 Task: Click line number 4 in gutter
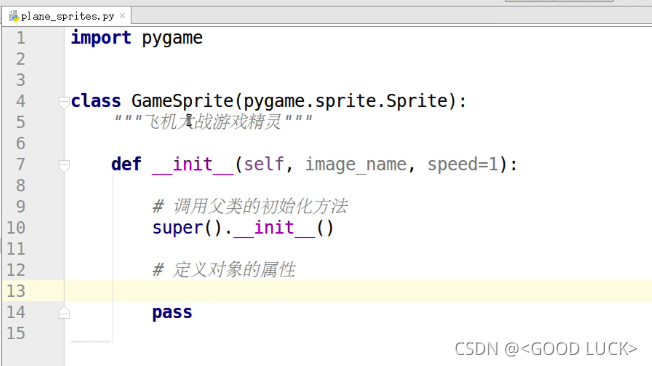tap(20, 101)
